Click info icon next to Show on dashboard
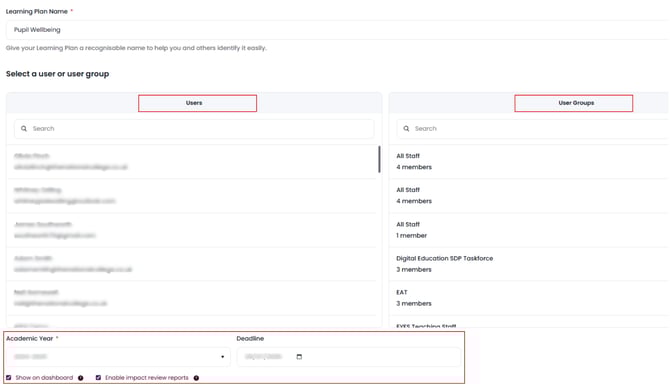Viewport: 670px width, 389px height. (81, 378)
